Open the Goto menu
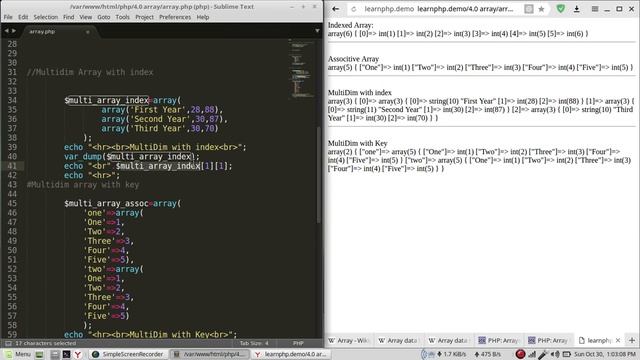Viewport: 640px width, 360px height. [104, 17]
